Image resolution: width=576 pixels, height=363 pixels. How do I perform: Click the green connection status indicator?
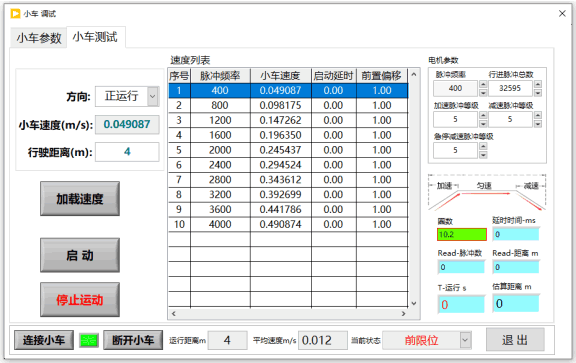coord(89,340)
